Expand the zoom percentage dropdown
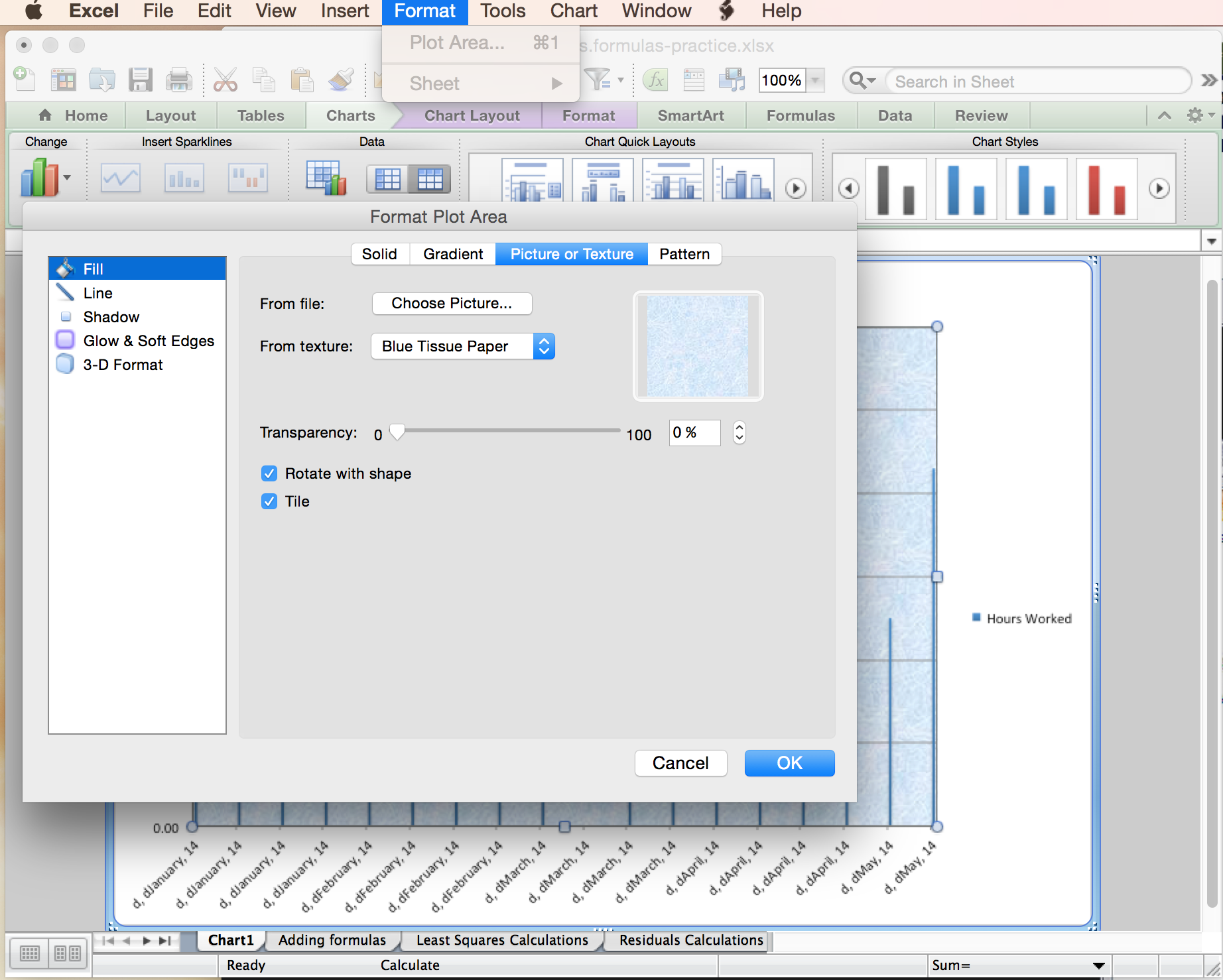The width and height of the screenshot is (1223, 980). (x=816, y=80)
